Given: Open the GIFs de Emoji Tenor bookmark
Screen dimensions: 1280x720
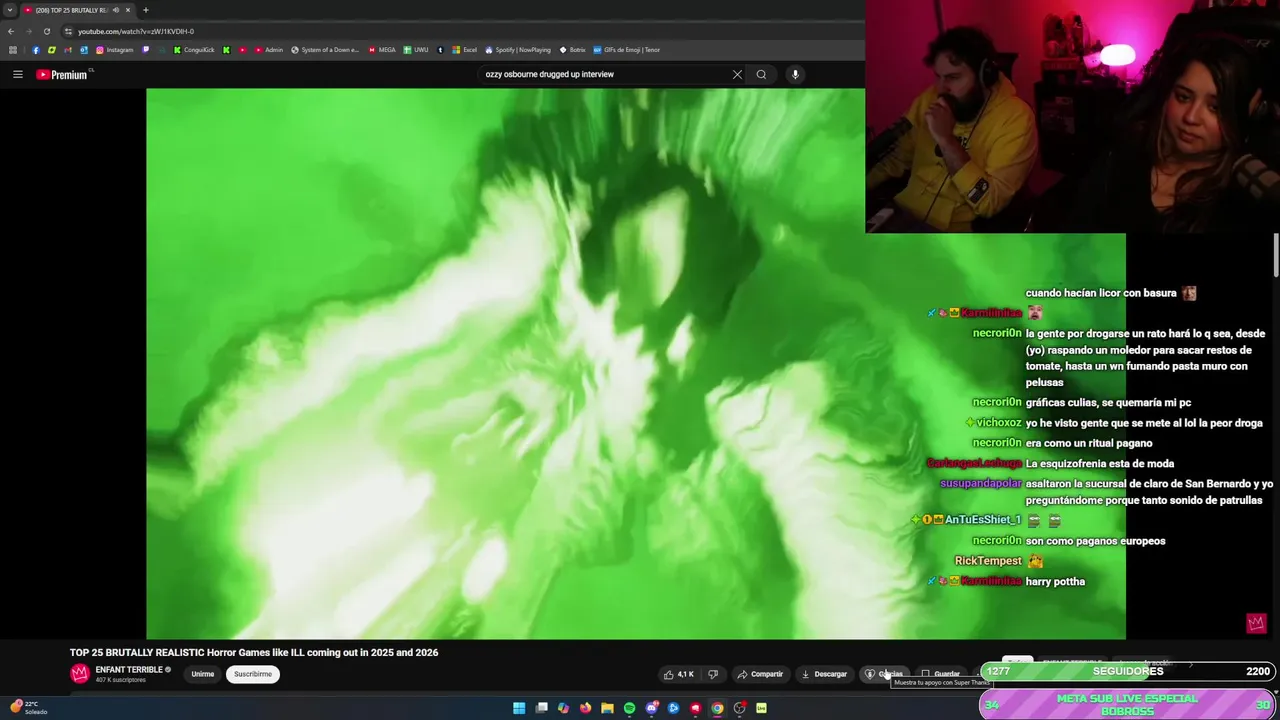Looking at the screenshot, I should pos(627,49).
